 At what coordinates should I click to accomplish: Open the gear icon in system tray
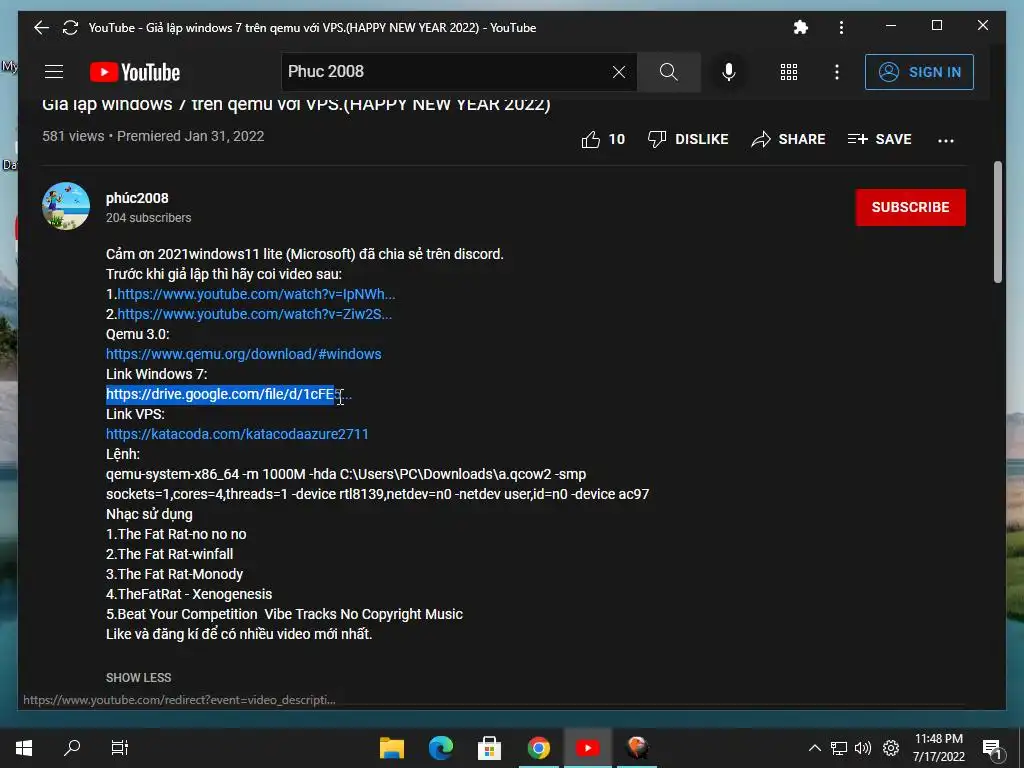click(891, 748)
